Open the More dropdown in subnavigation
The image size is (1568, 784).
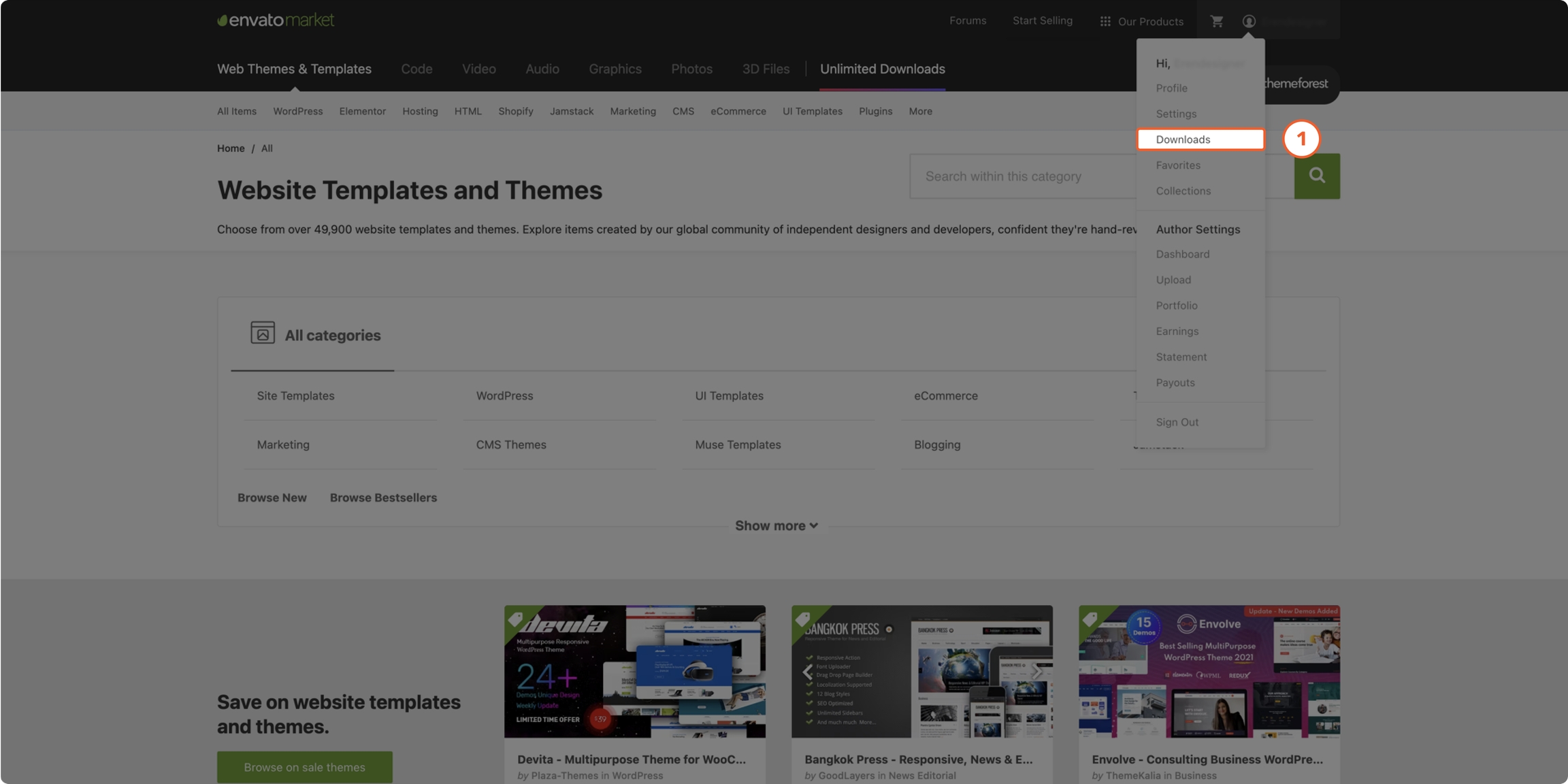(920, 111)
